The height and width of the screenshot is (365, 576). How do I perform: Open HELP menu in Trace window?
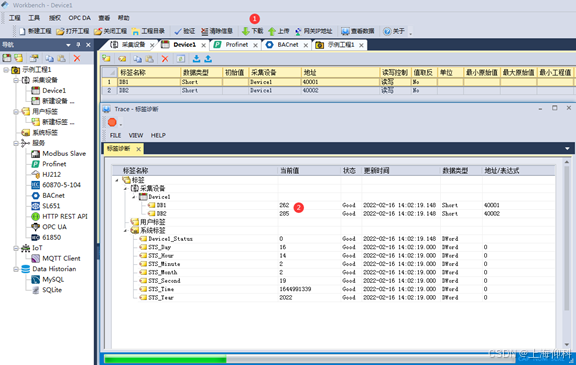158,135
